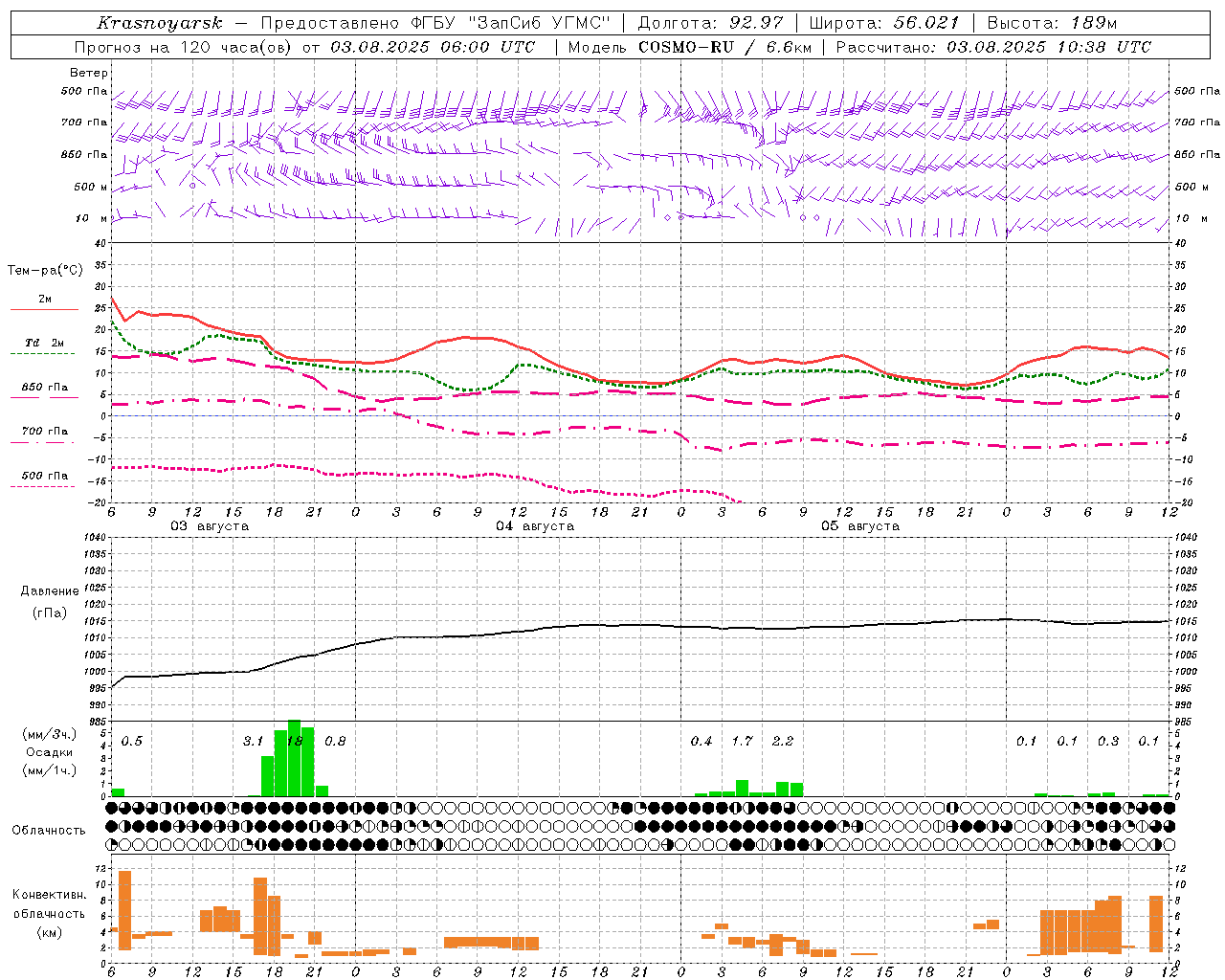Image resolution: width=1225 pixels, height=980 pixels.
Task: Click the tallest orange convective cloud bar
Action: click(x=124, y=910)
